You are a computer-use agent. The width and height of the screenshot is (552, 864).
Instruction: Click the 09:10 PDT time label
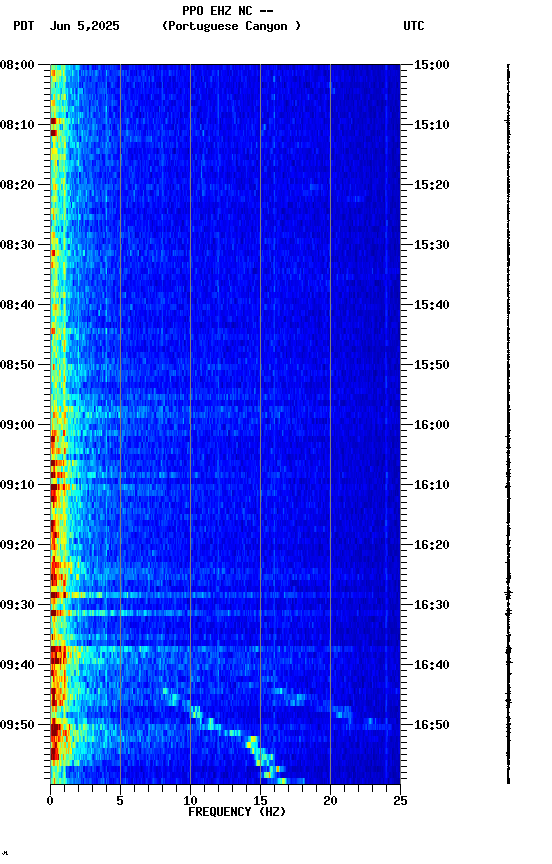[17, 485]
